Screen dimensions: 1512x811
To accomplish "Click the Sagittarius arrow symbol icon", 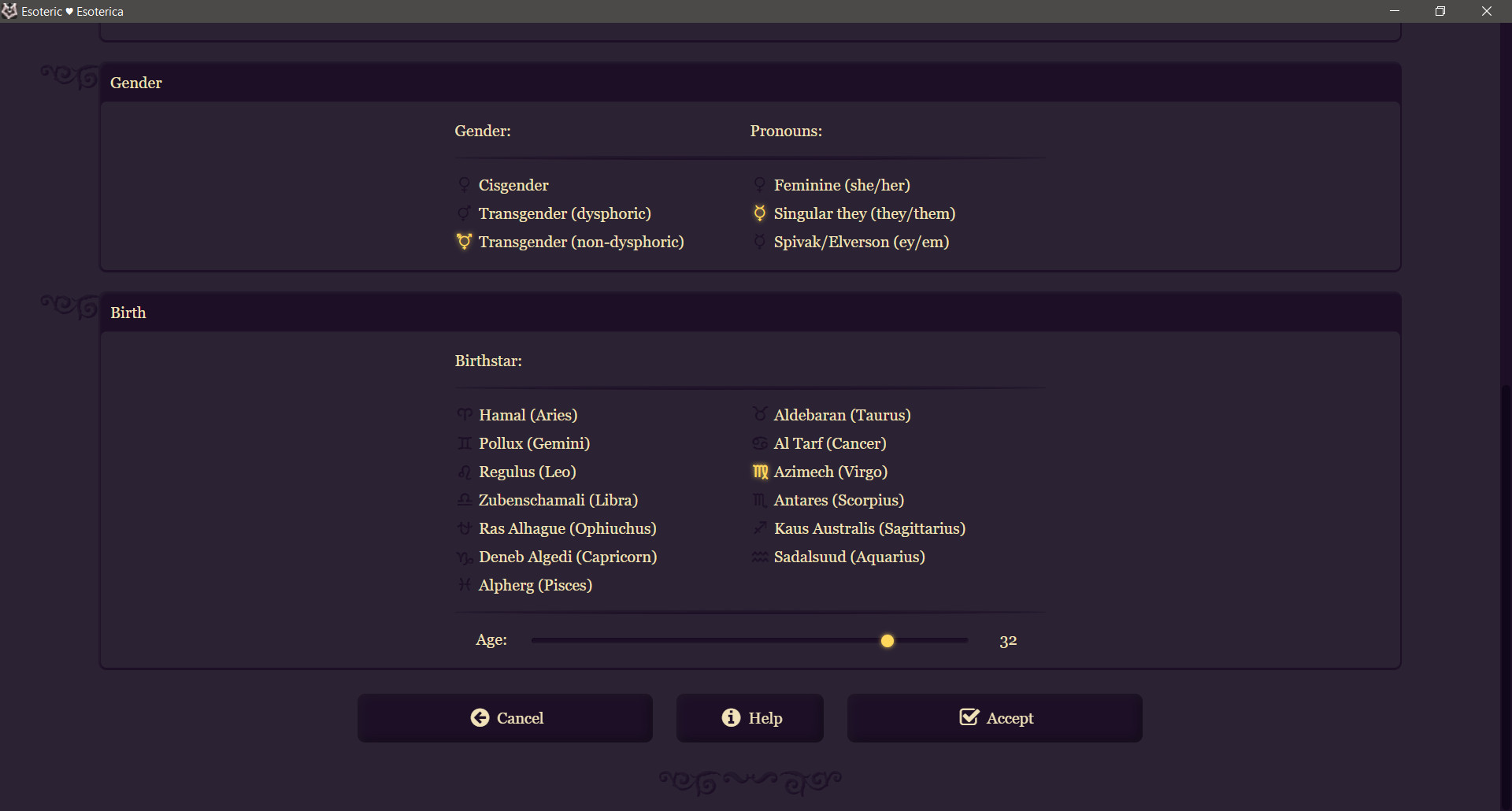I will [760, 528].
